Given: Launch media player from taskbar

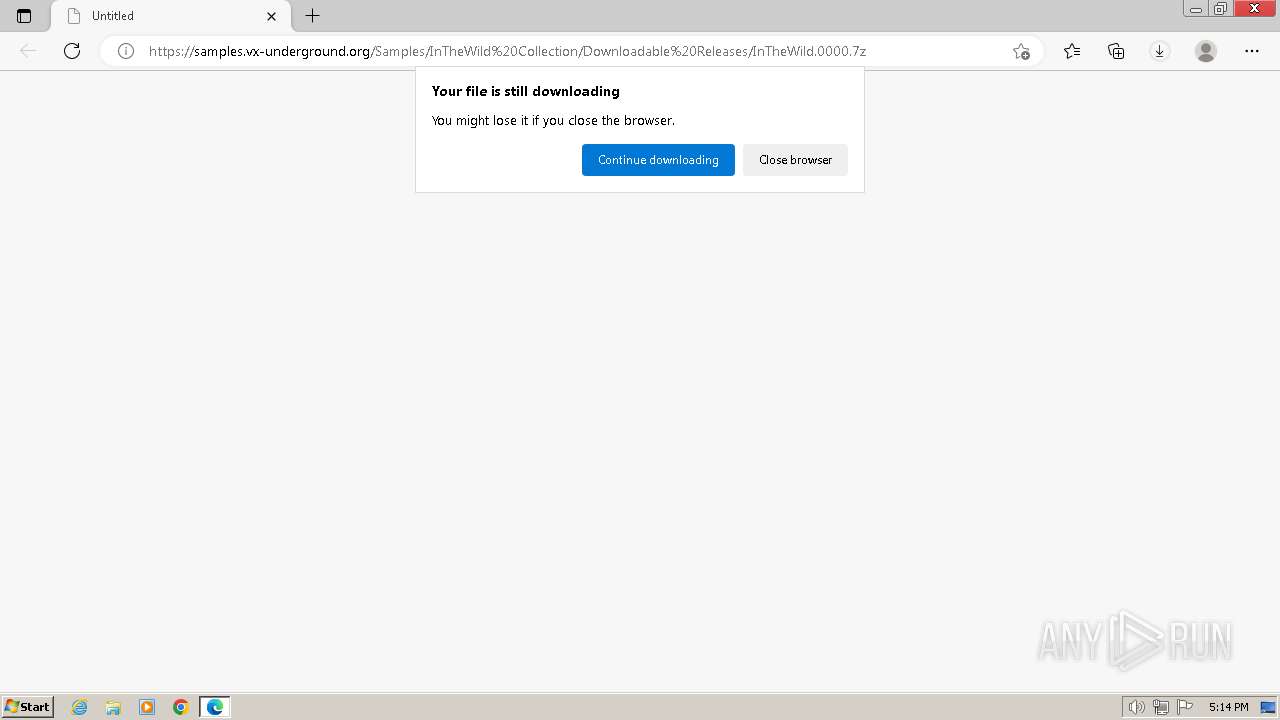Looking at the screenshot, I should (x=147, y=707).
